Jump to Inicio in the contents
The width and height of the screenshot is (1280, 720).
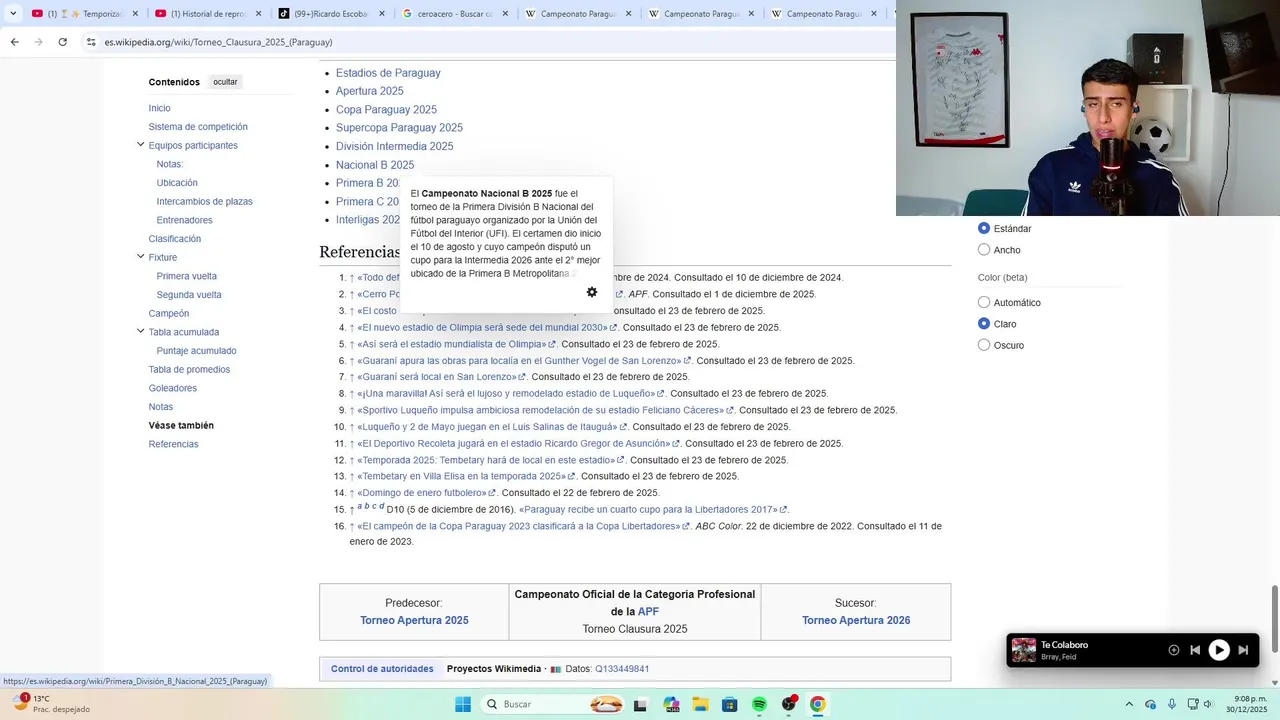(x=159, y=108)
